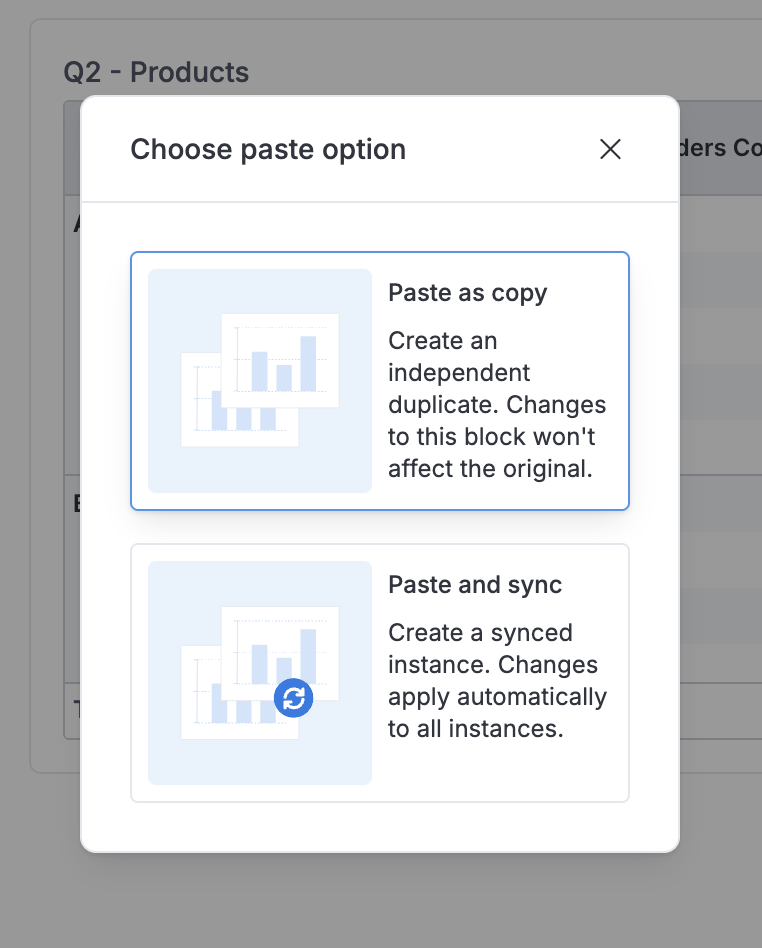Click the 'Choose paste option' dialog heading

coord(268,149)
